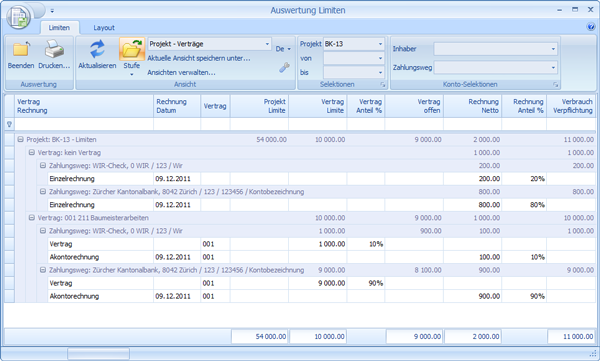The width and height of the screenshot is (600, 361).
Task: Collapse Zürcher Kantonalbank group under Baumeisterarbeiten
Action: click(x=43, y=270)
